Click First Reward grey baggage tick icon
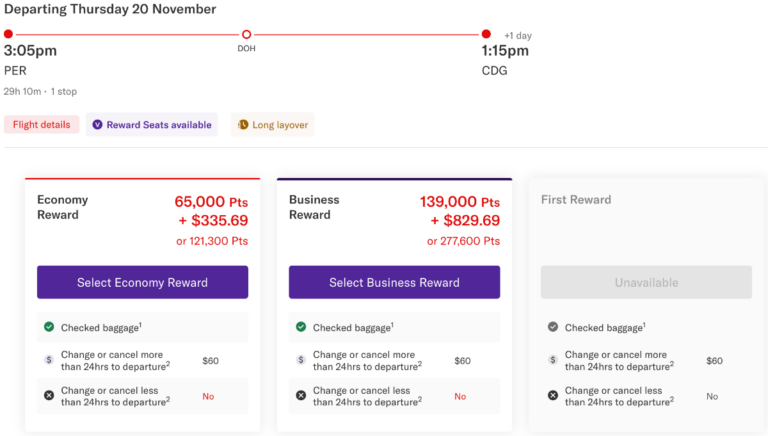768x436 pixels. (x=553, y=327)
